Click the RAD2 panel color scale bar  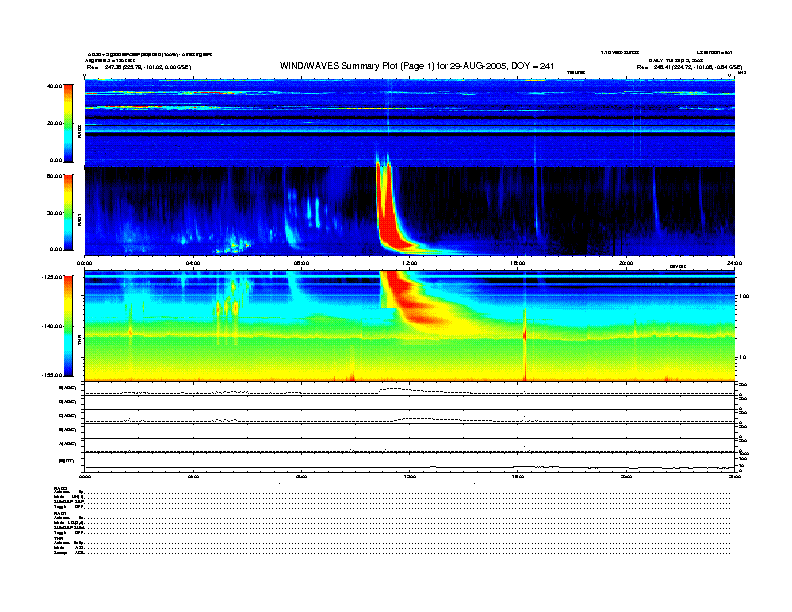click(x=68, y=123)
